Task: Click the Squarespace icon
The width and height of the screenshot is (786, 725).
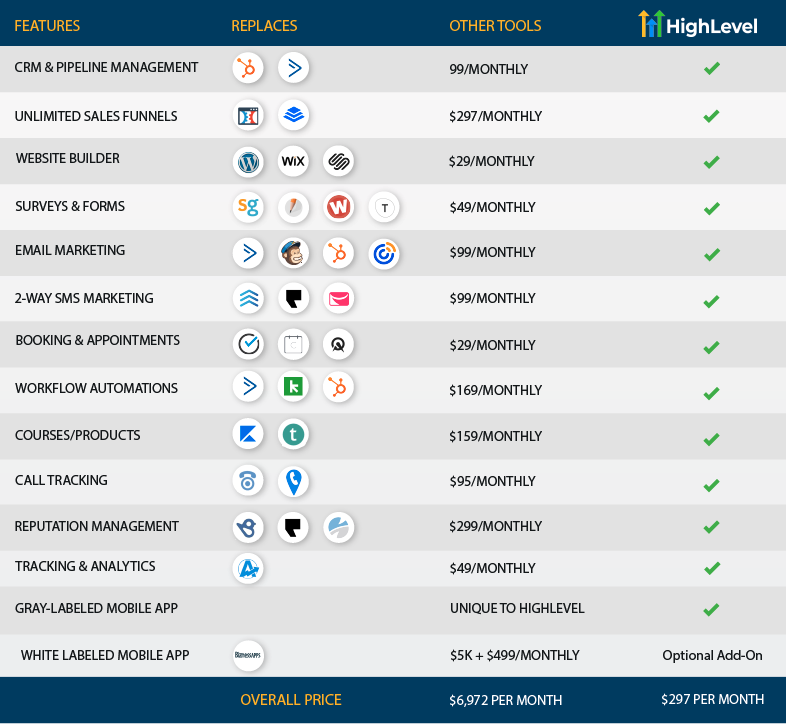Action: pos(338,161)
